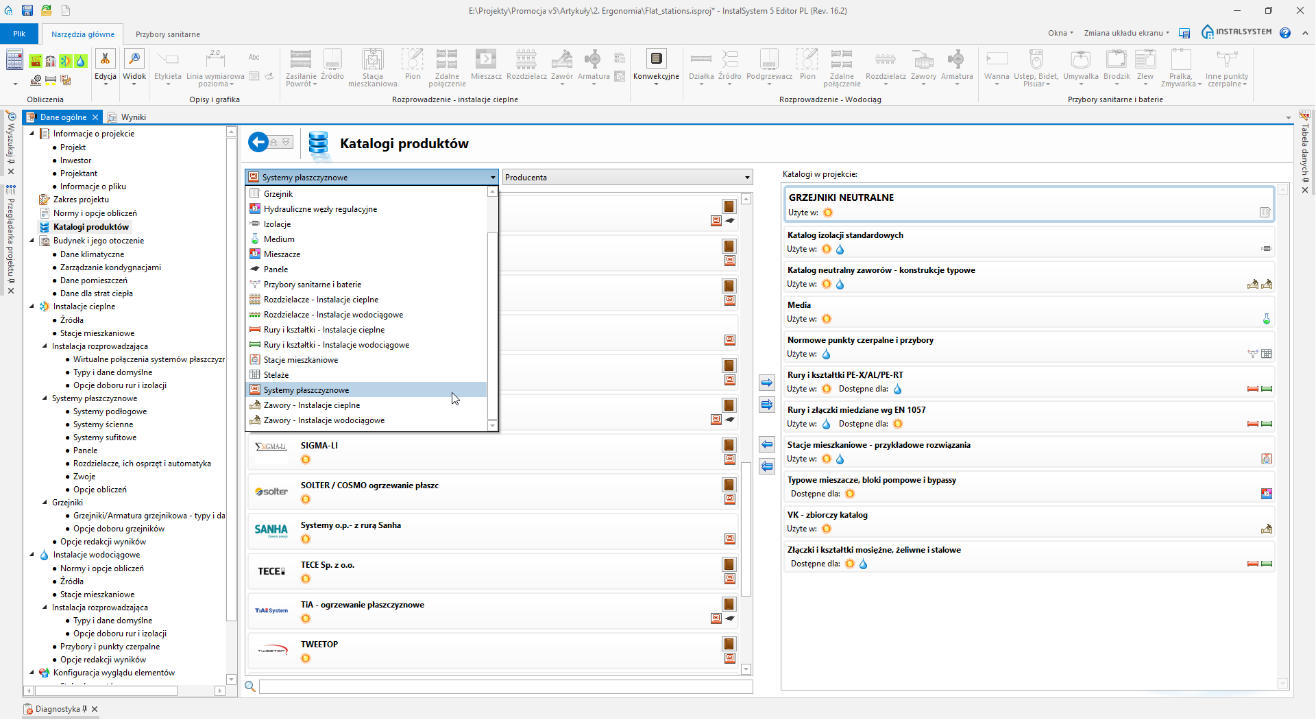Remove all catalogs with lower left arrow
The height and width of the screenshot is (720, 1316).
pyautogui.click(x=767, y=466)
